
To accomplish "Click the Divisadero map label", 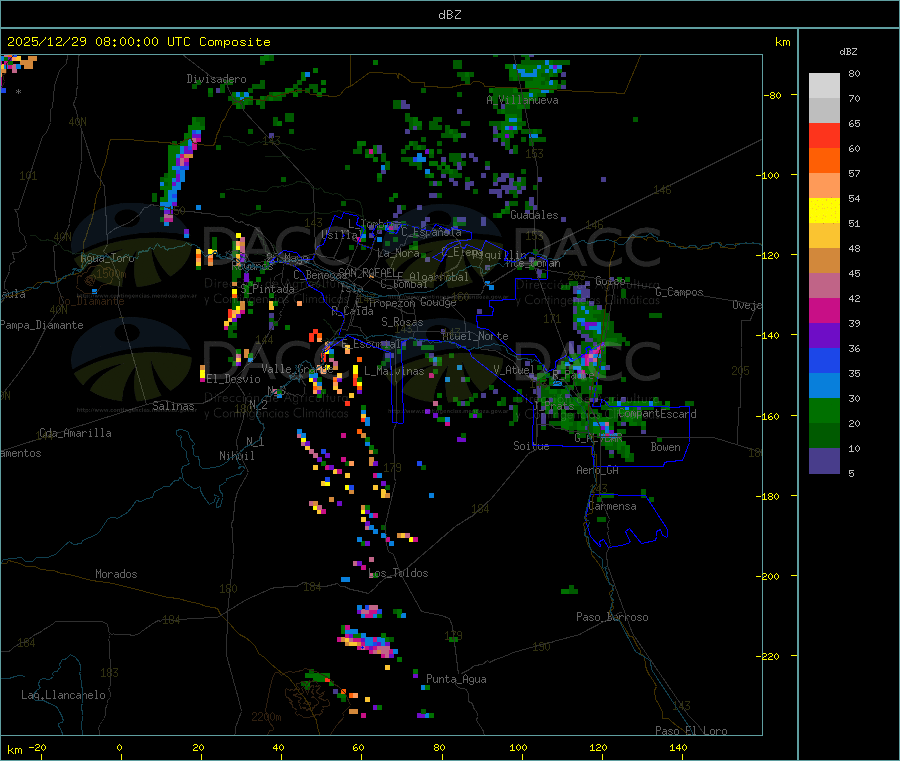I will pyautogui.click(x=216, y=79).
